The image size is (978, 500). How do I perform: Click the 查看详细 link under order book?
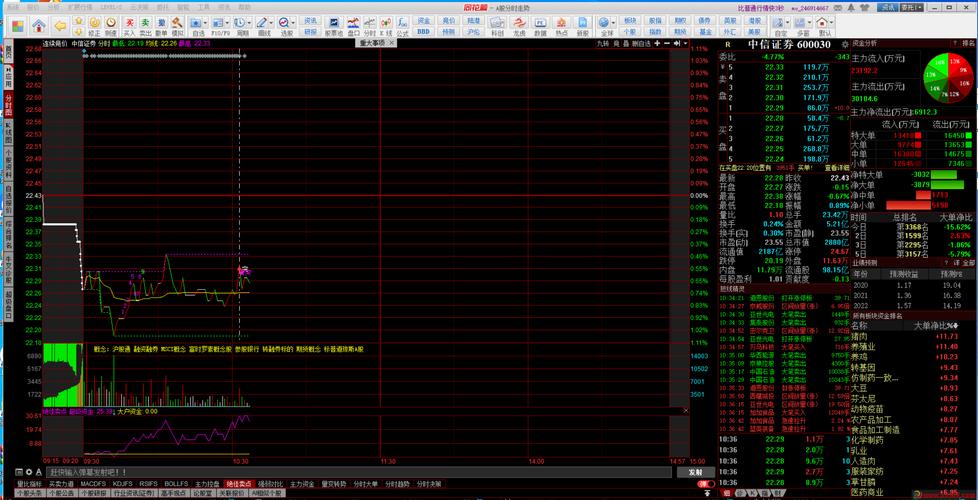(x=837, y=168)
